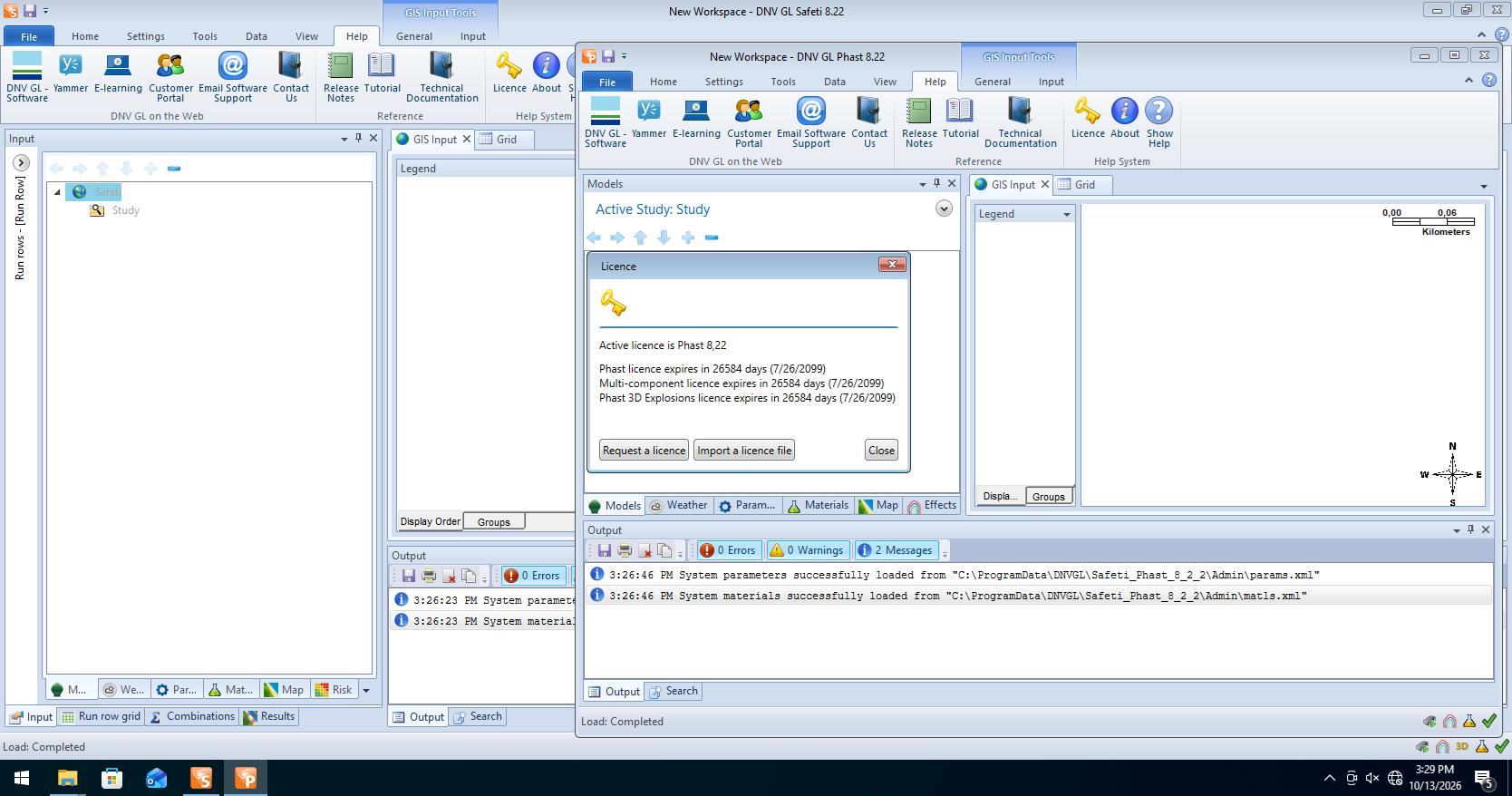Viewport: 1512px width, 796px height.
Task: Open Phast from the Windows taskbar
Action: tap(246, 778)
